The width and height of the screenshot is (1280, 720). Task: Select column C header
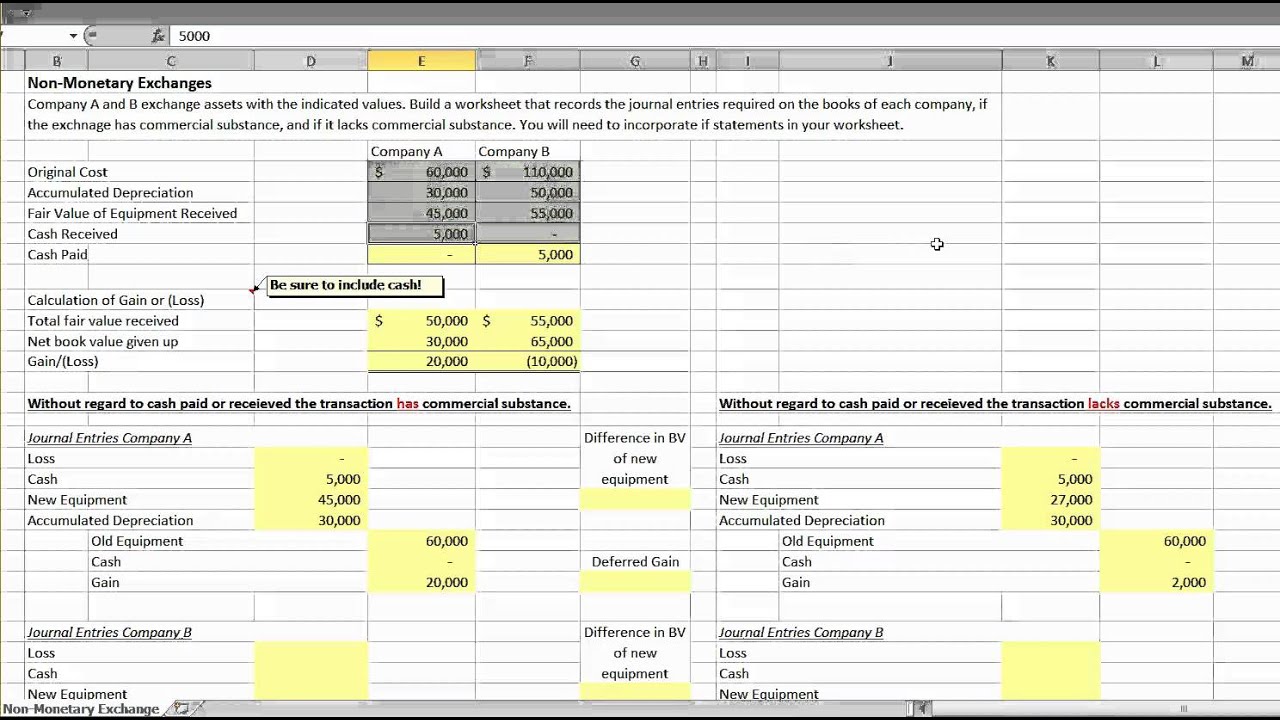coord(171,62)
